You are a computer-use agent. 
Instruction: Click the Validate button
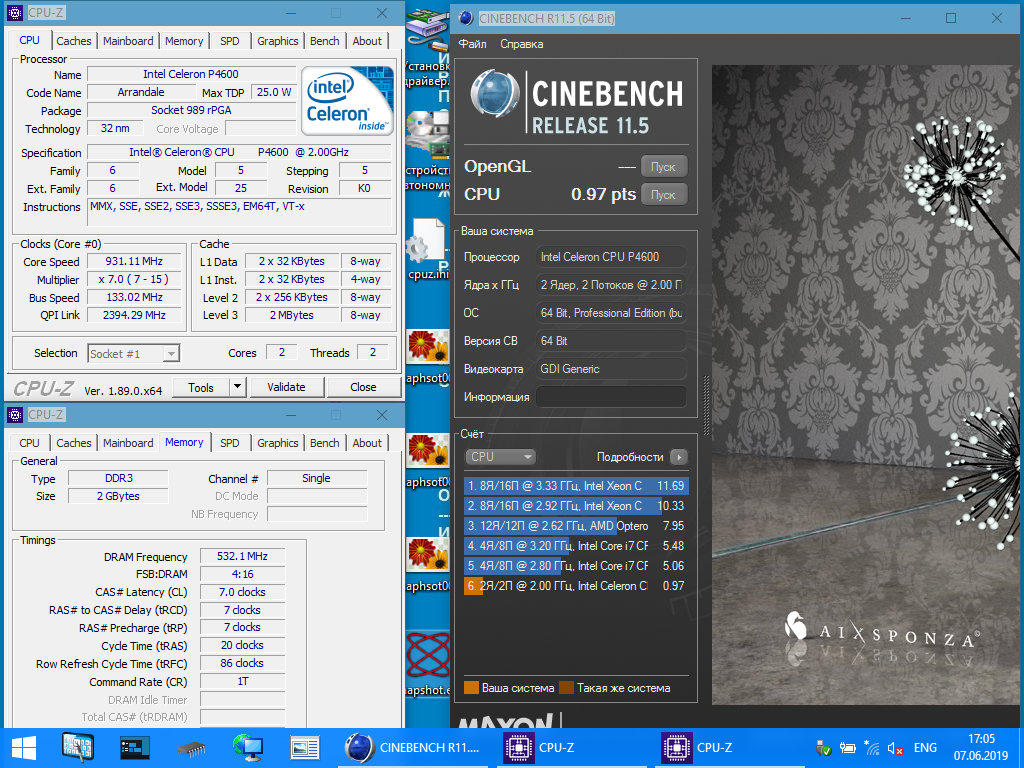pos(286,387)
